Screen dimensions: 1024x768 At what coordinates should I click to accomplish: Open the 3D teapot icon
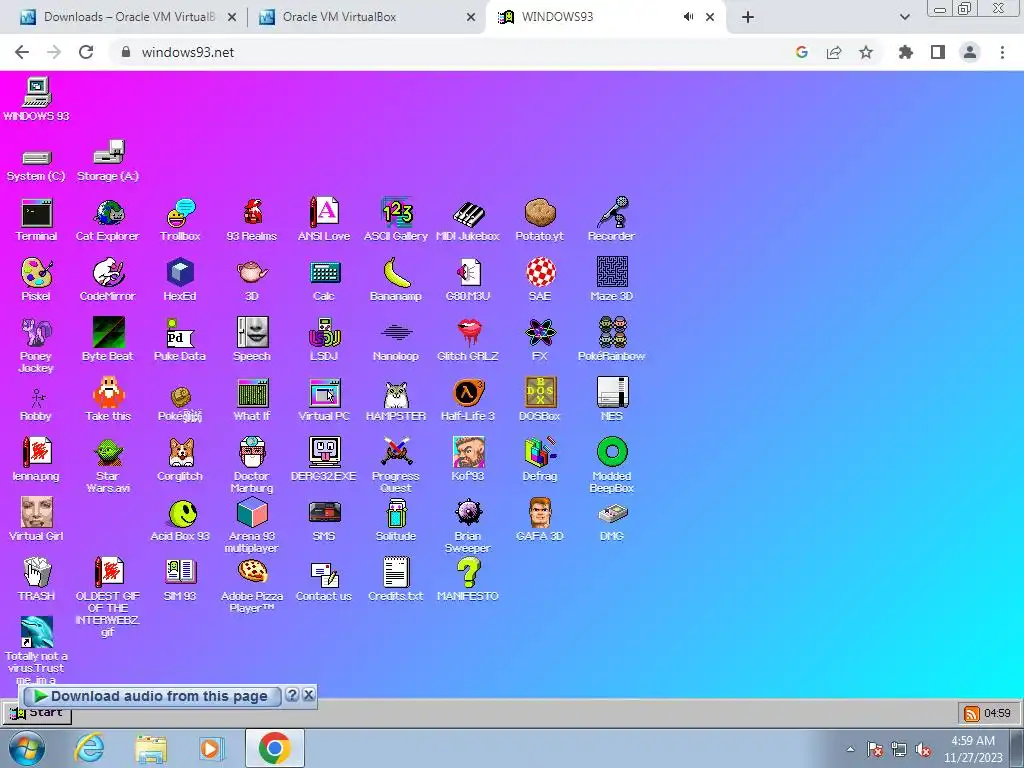pos(252,280)
